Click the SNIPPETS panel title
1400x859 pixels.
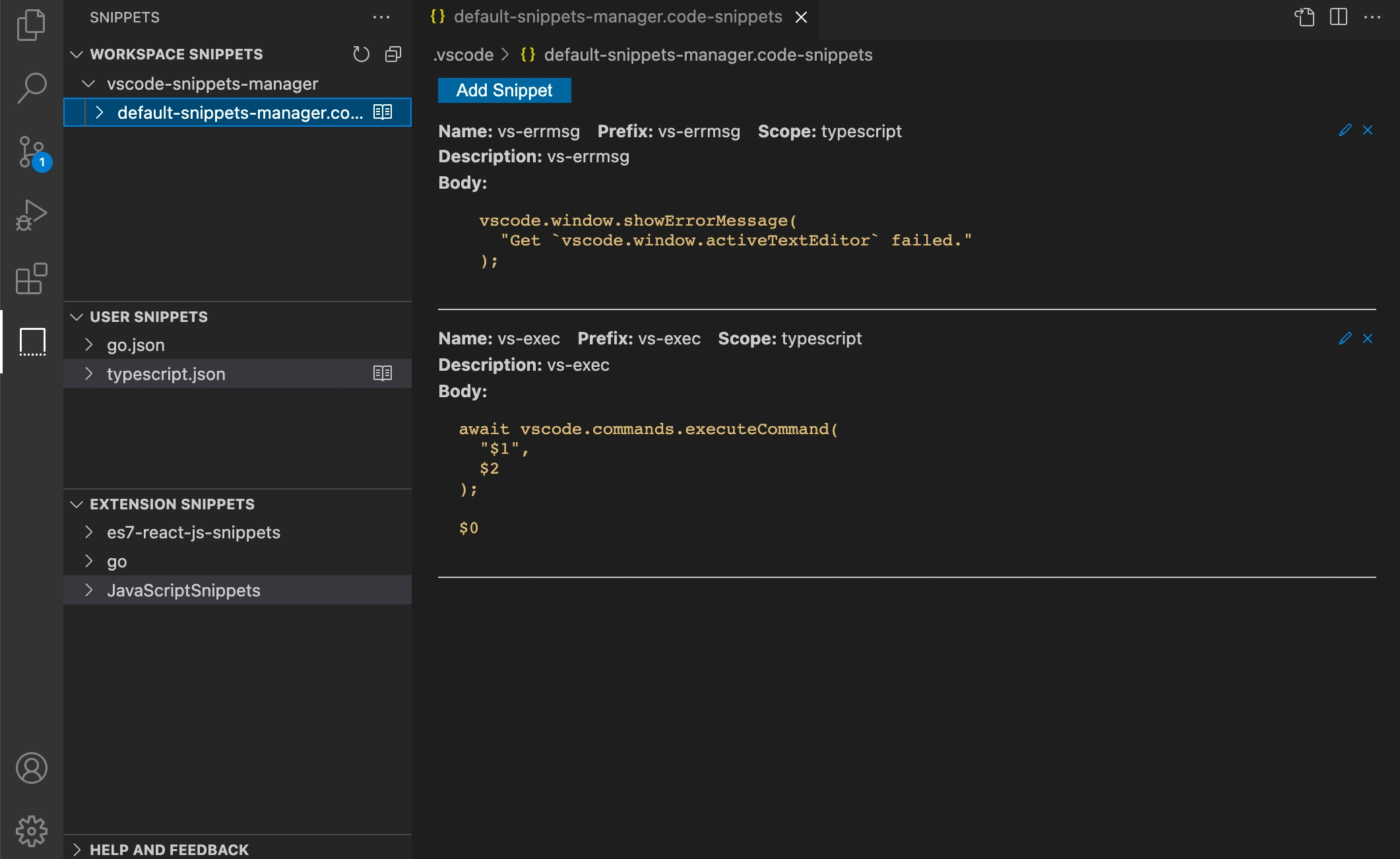click(125, 17)
